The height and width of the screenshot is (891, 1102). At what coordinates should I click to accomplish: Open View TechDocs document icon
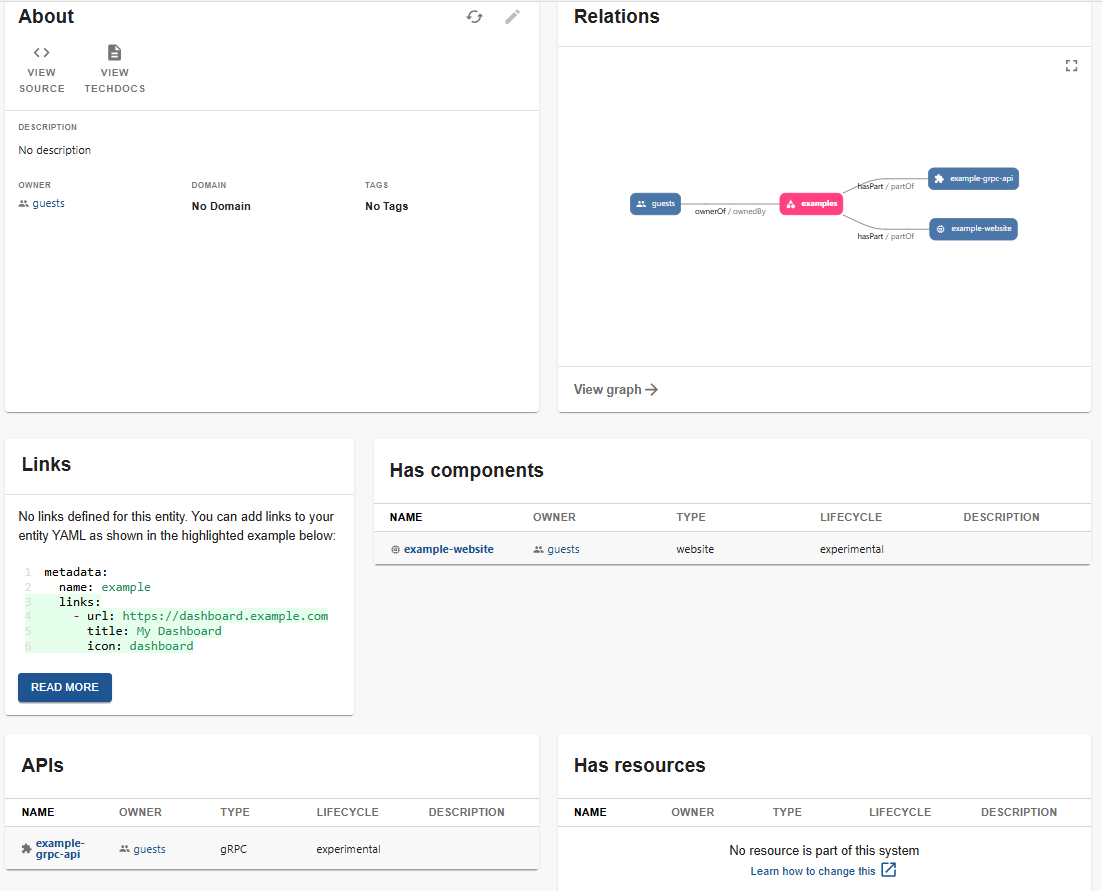(x=115, y=53)
